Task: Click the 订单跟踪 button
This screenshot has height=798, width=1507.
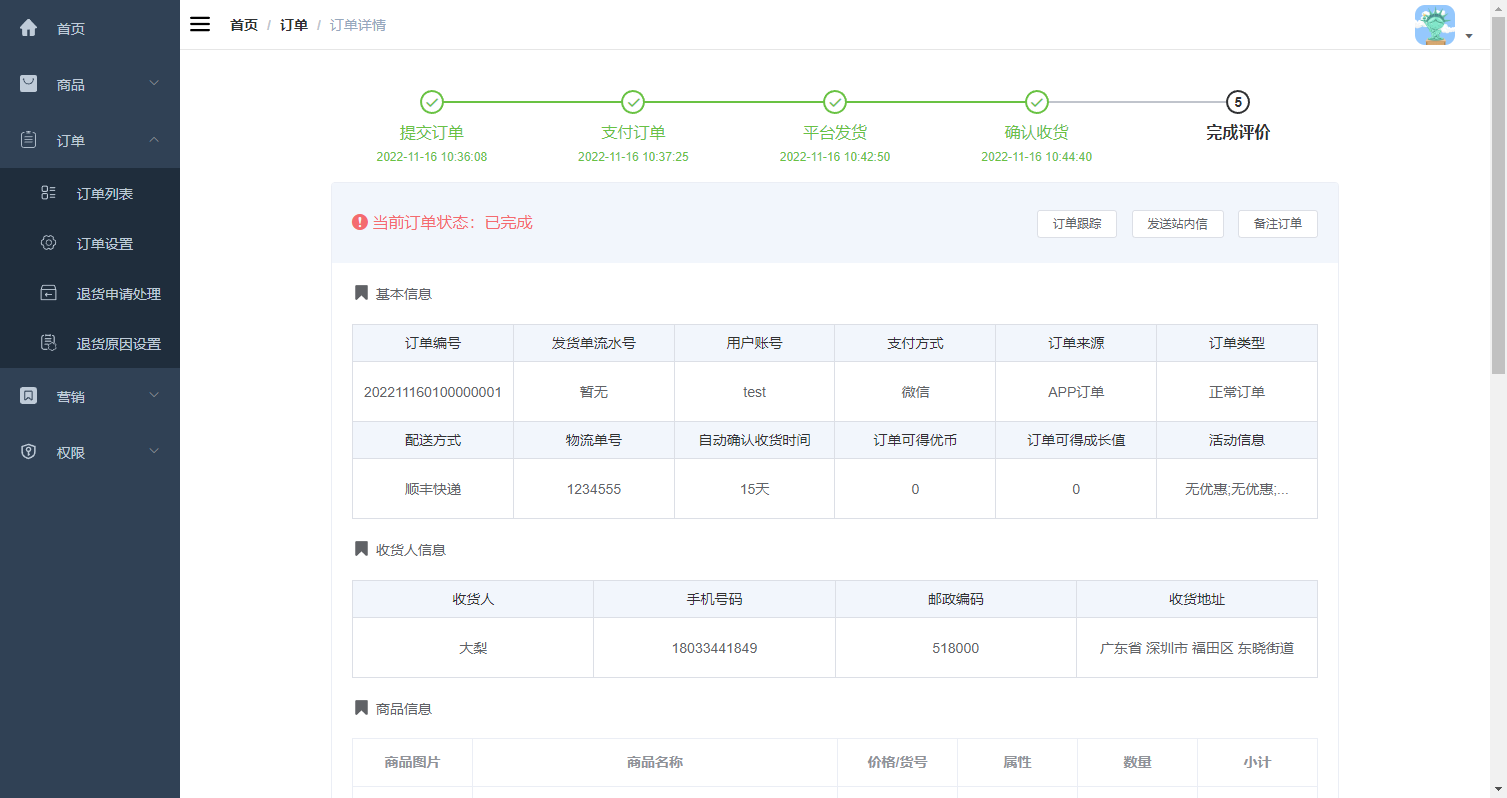Action: (x=1077, y=224)
